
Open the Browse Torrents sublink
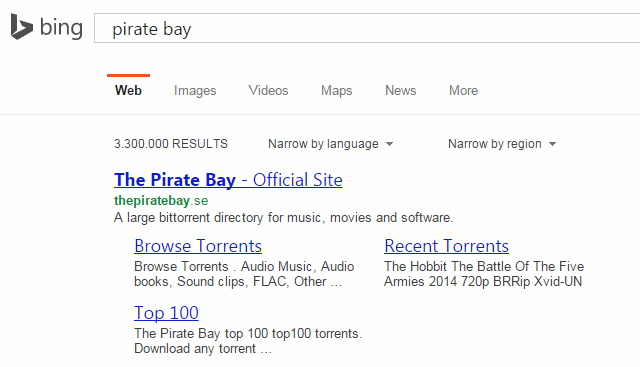198,246
